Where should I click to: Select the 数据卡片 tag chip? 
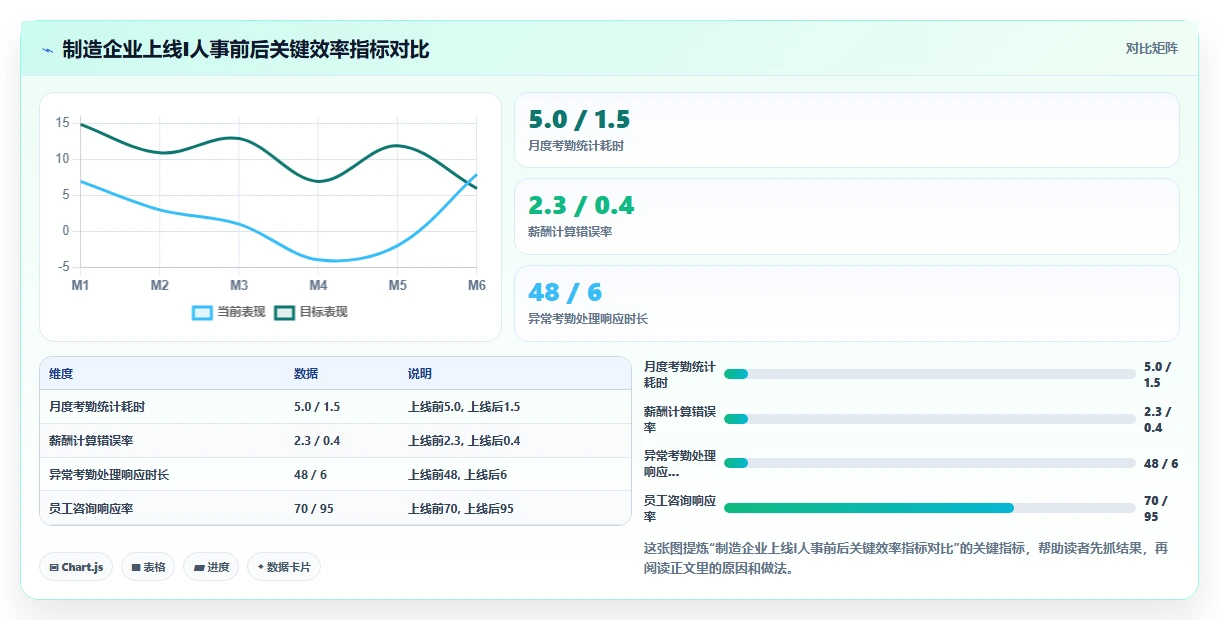[284, 567]
